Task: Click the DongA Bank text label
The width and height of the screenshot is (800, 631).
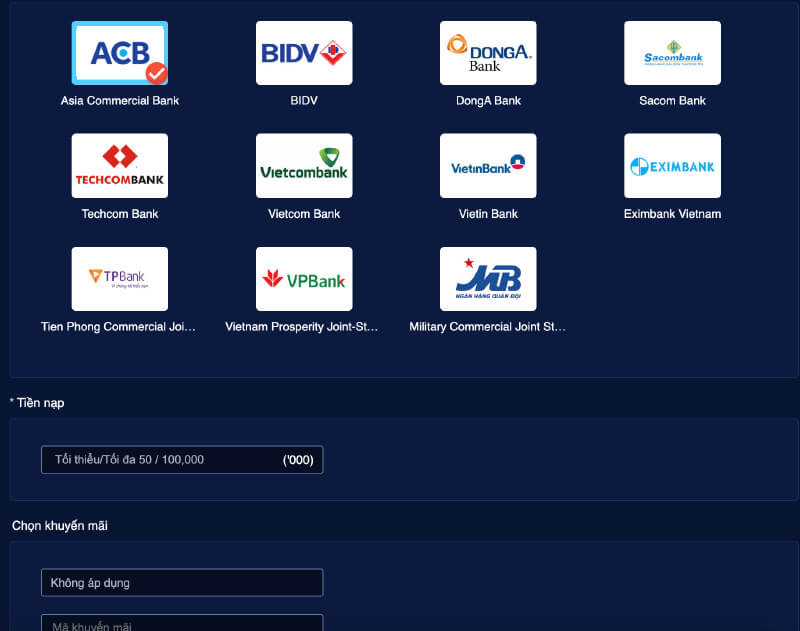Action: coord(488,100)
